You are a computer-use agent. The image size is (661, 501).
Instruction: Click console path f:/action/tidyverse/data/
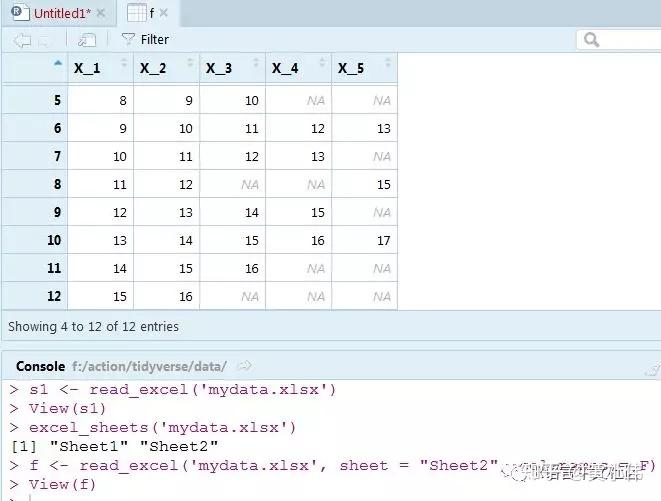[x=149, y=366]
